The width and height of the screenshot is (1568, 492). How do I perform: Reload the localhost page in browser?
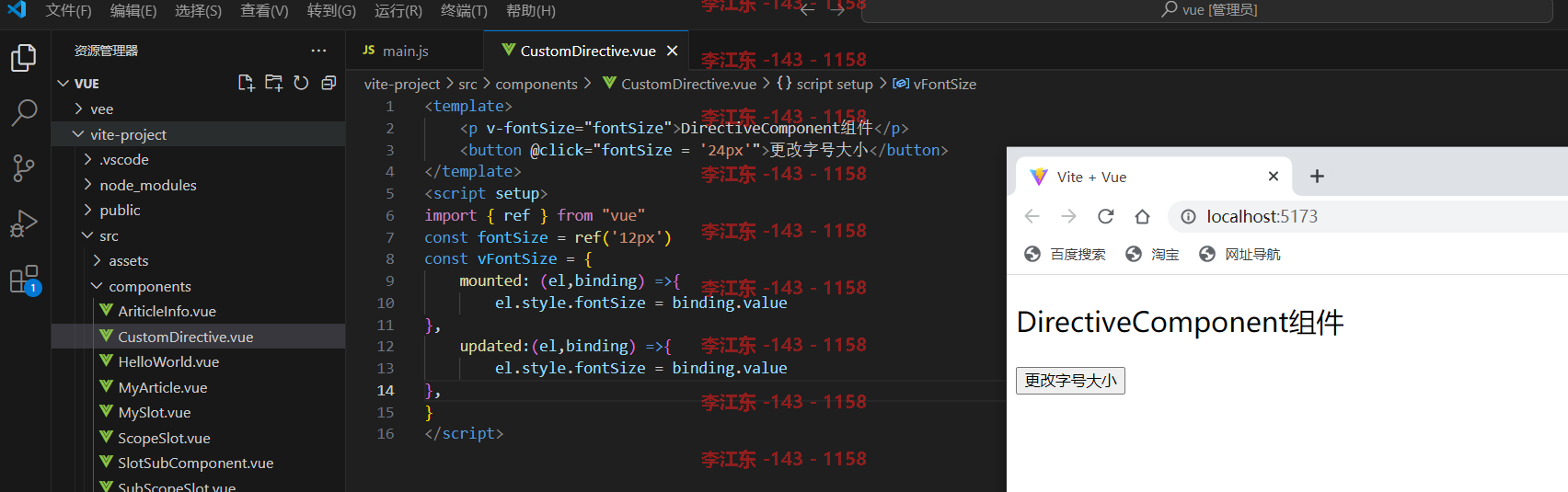[1105, 216]
